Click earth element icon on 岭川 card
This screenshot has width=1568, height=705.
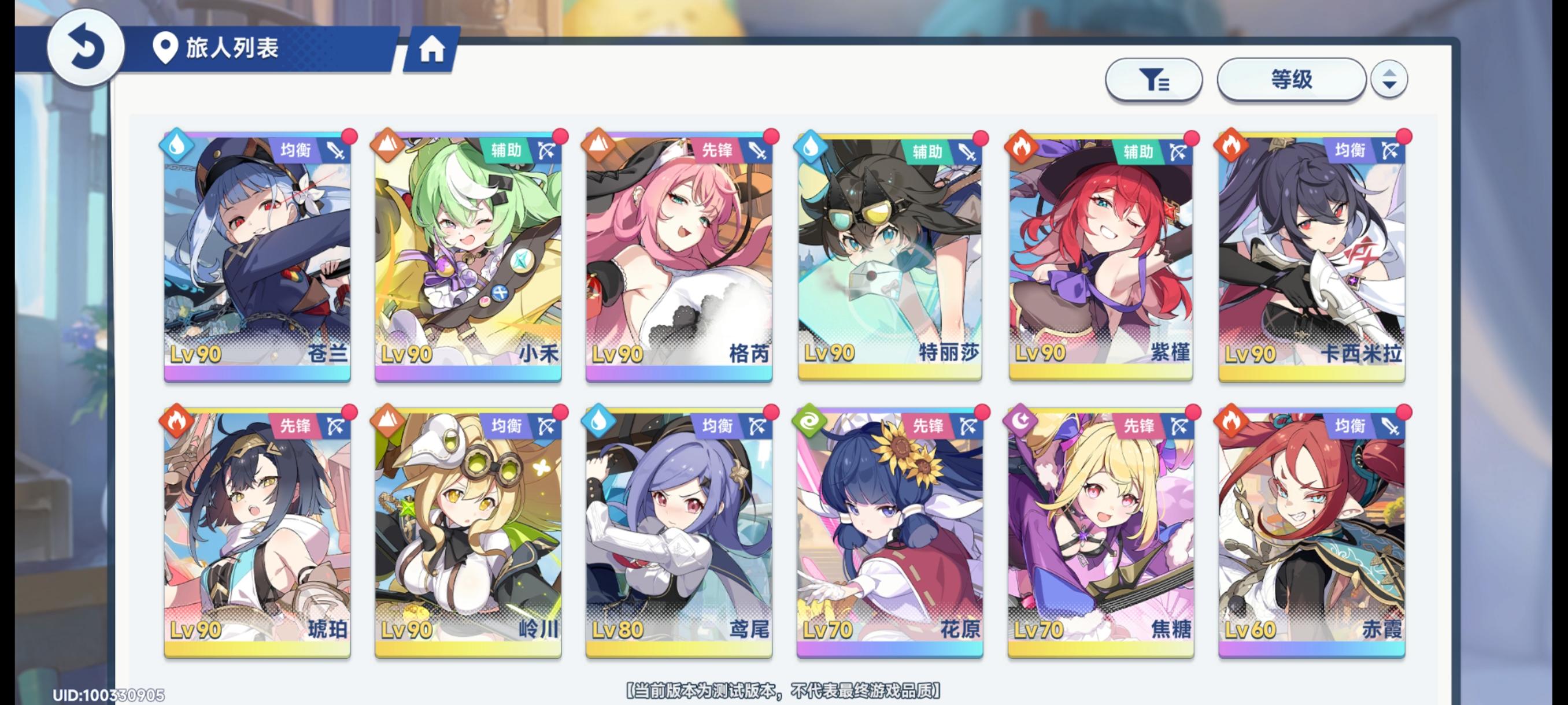click(x=388, y=421)
